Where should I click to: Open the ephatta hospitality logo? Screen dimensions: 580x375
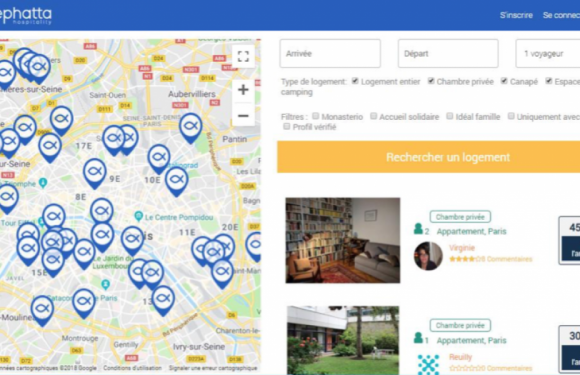(25, 16)
